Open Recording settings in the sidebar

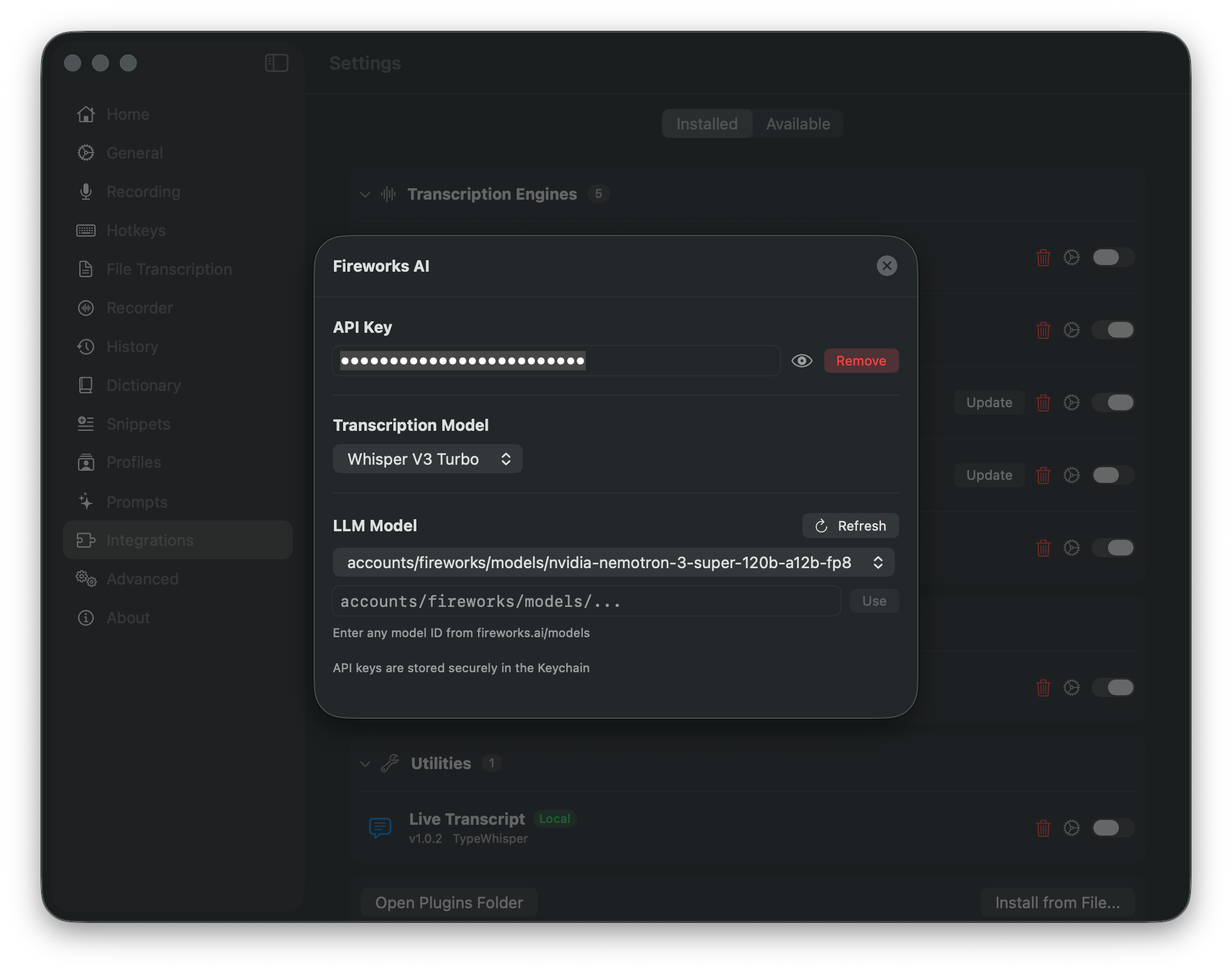pos(143,191)
